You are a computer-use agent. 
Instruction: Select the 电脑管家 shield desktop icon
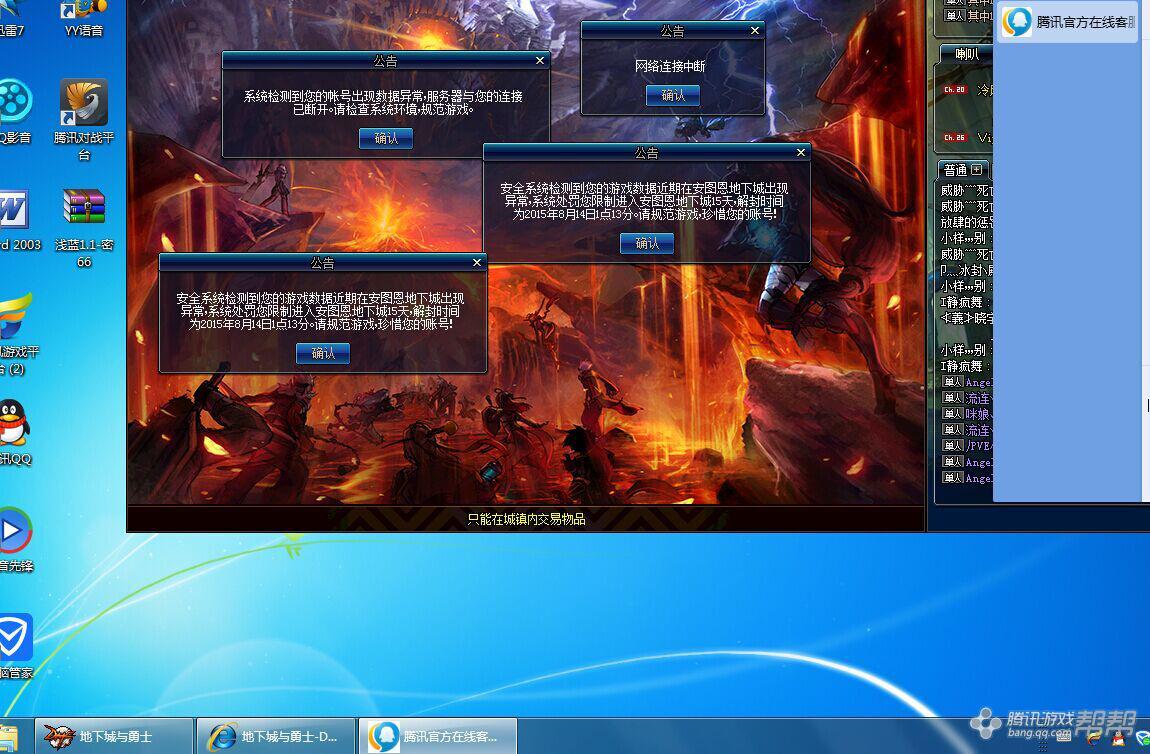click(x=16, y=646)
